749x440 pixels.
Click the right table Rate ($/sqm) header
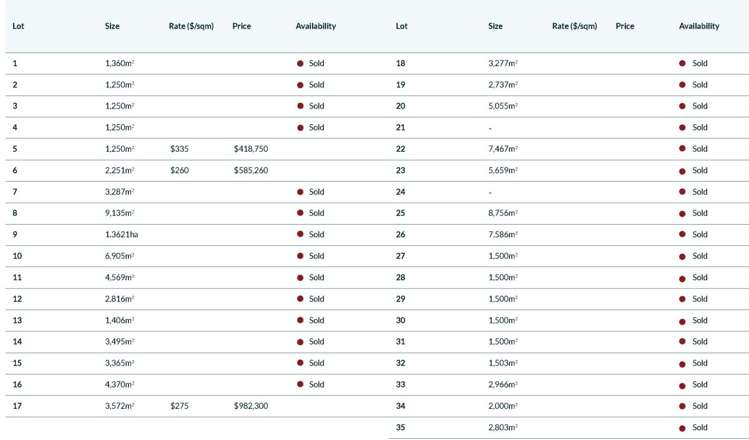[575, 26]
